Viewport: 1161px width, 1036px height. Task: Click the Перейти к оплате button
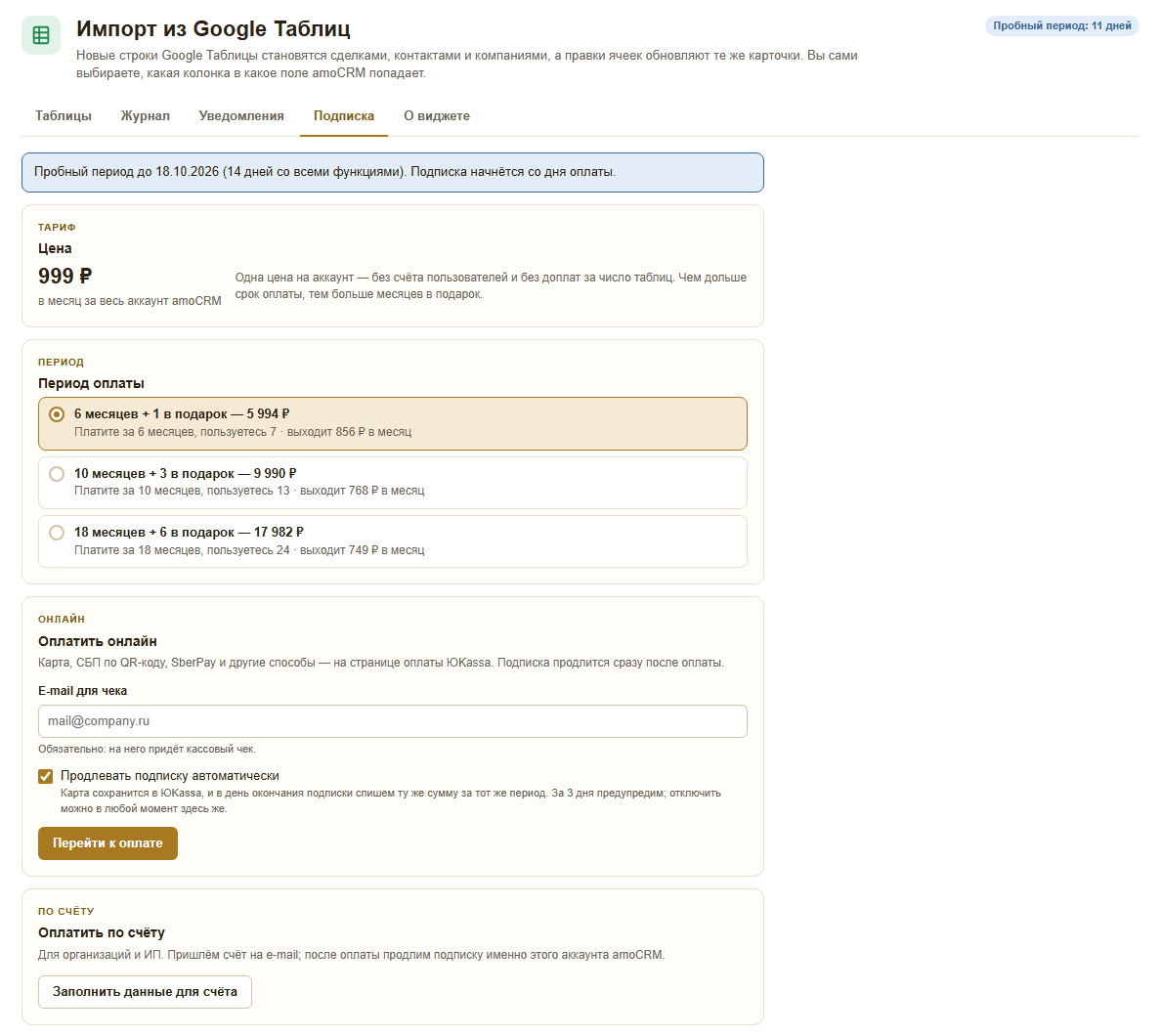[x=107, y=843]
